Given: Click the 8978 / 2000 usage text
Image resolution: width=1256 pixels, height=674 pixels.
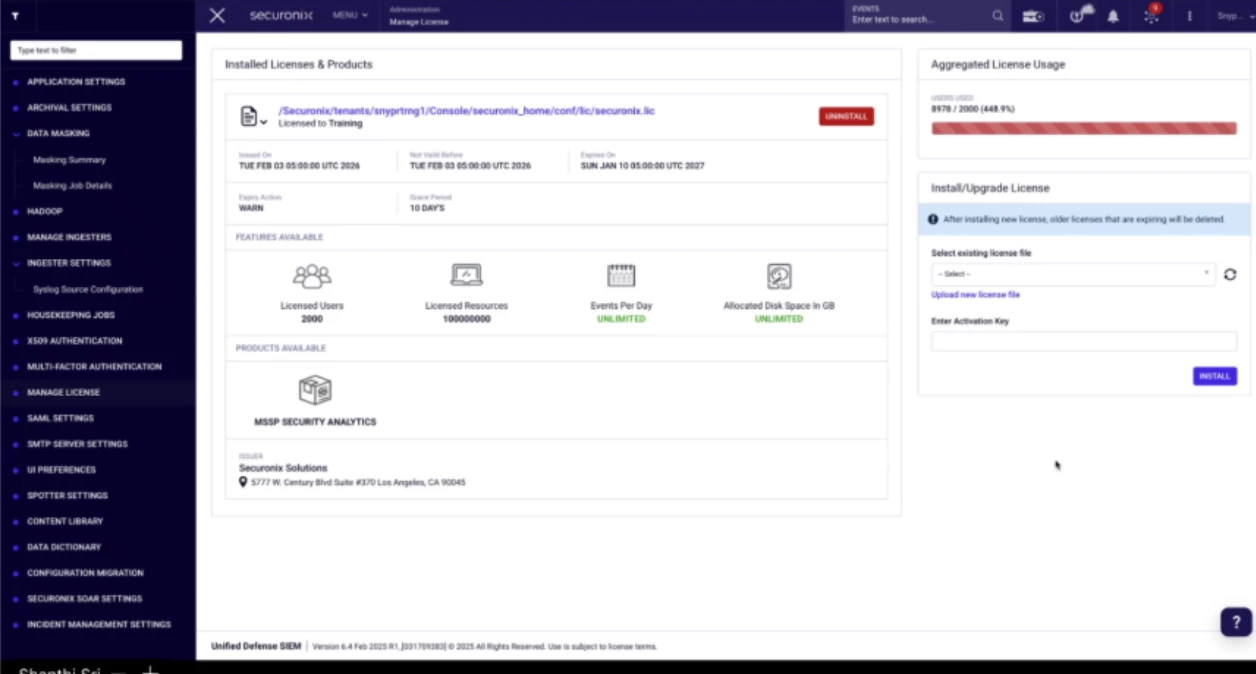Looking at the screenshot, I should point(973,109).
